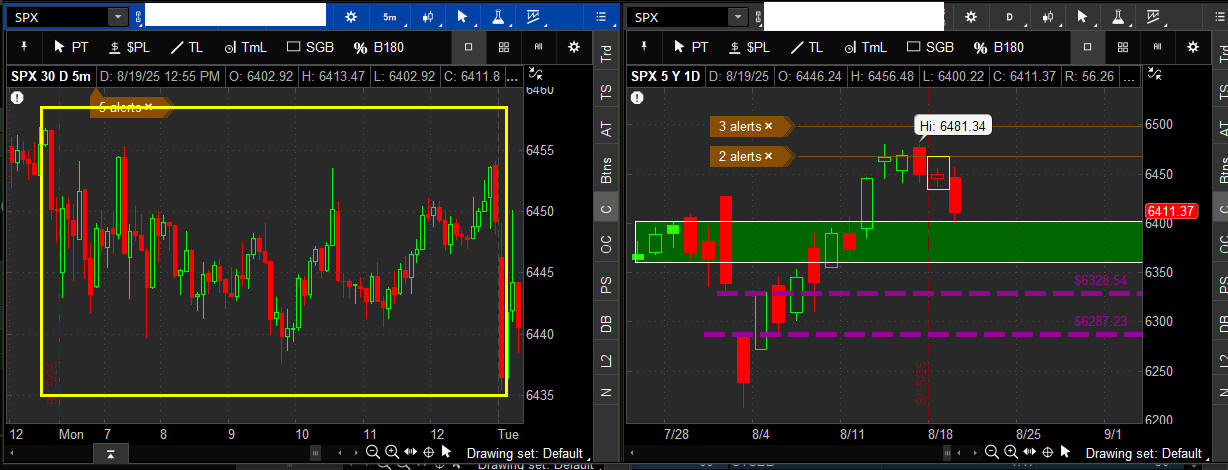This screenshot has height=470, width=1228.
Task: Open chart style candlestick menu in left chart
Action: pos(428,17)
